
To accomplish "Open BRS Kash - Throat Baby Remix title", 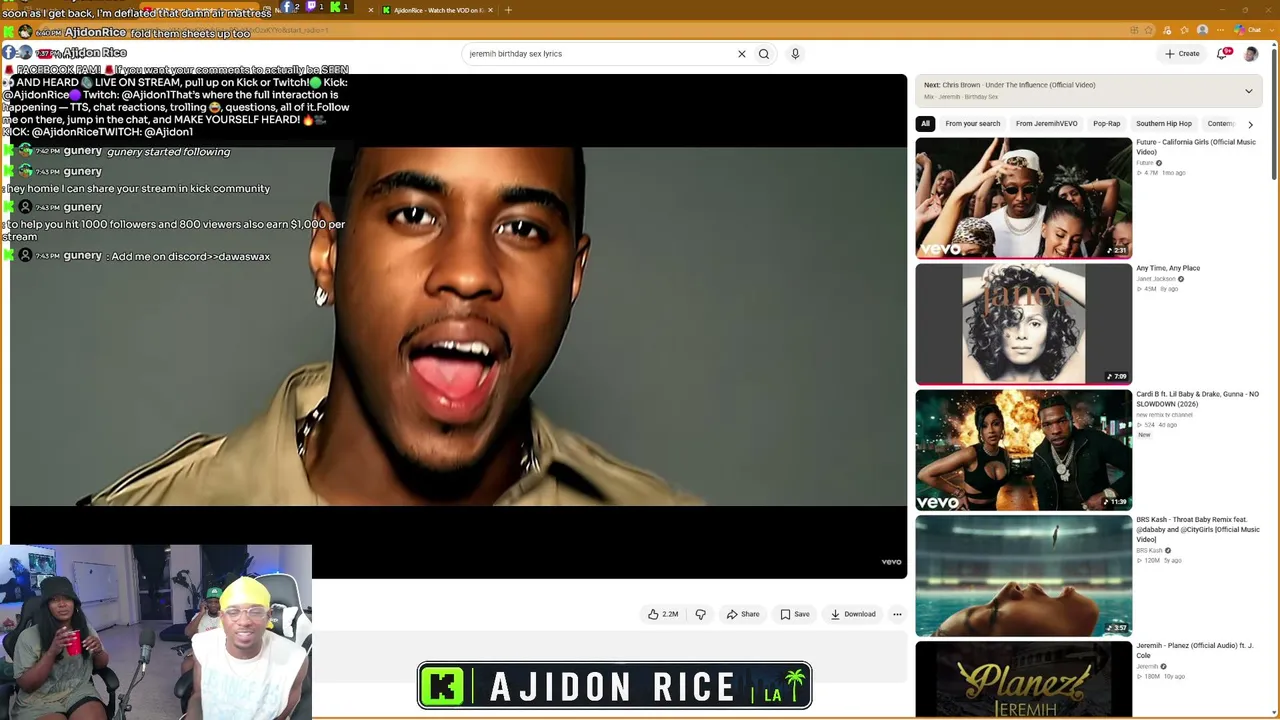I will point(1198,529).
